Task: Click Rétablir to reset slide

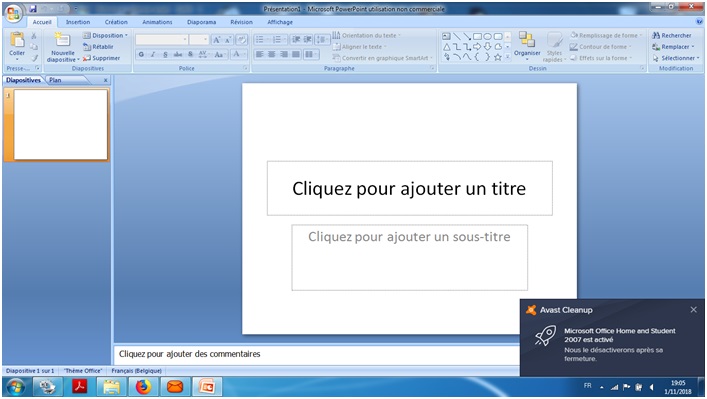Action: point(98,46)
